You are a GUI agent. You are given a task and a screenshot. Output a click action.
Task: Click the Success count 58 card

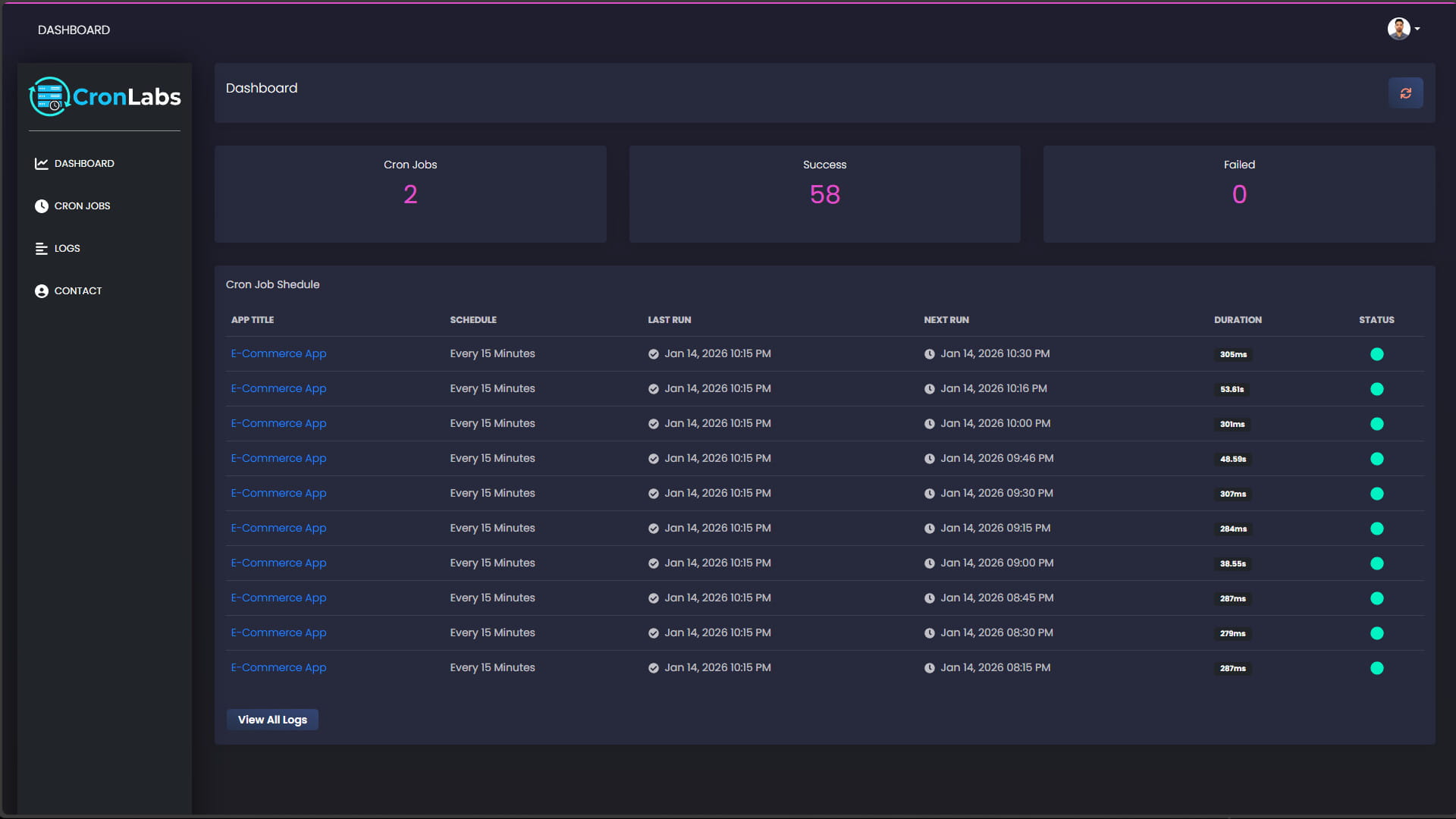pos(824,194)
